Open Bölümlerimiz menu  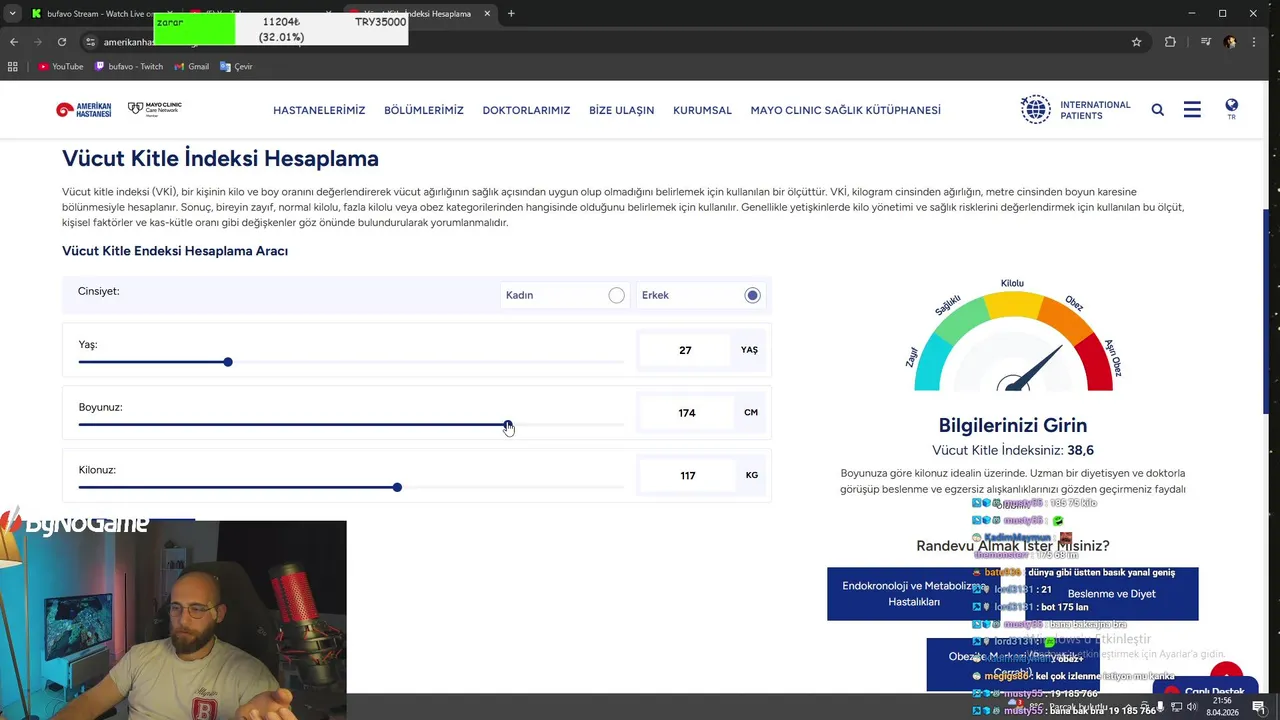[x=424, y=110]
